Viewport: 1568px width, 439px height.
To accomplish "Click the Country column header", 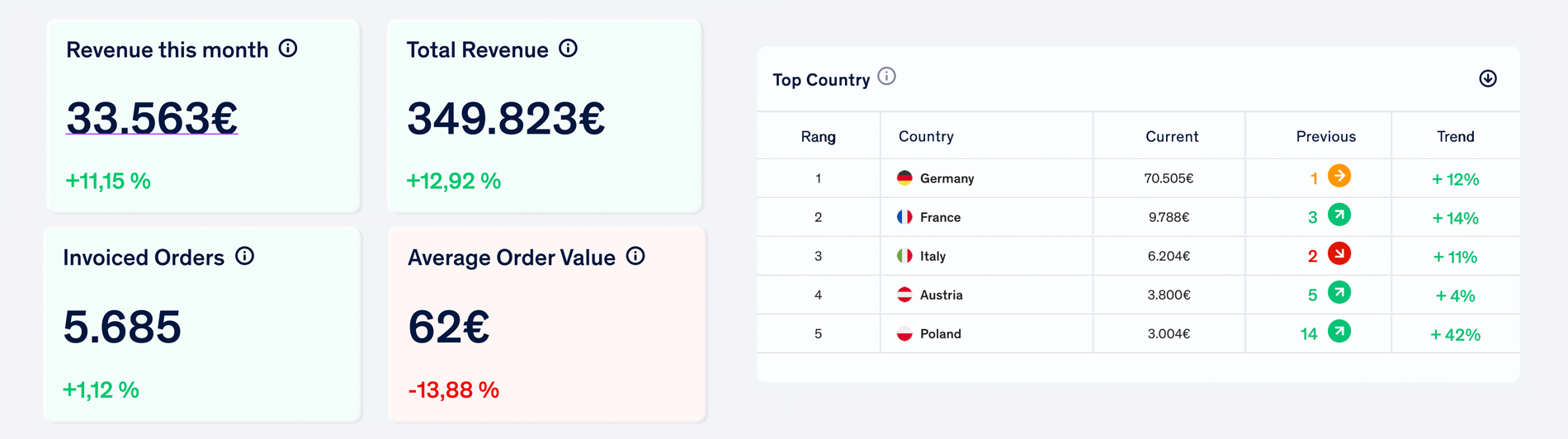I will pyautogui.click(x=926, y=136).
